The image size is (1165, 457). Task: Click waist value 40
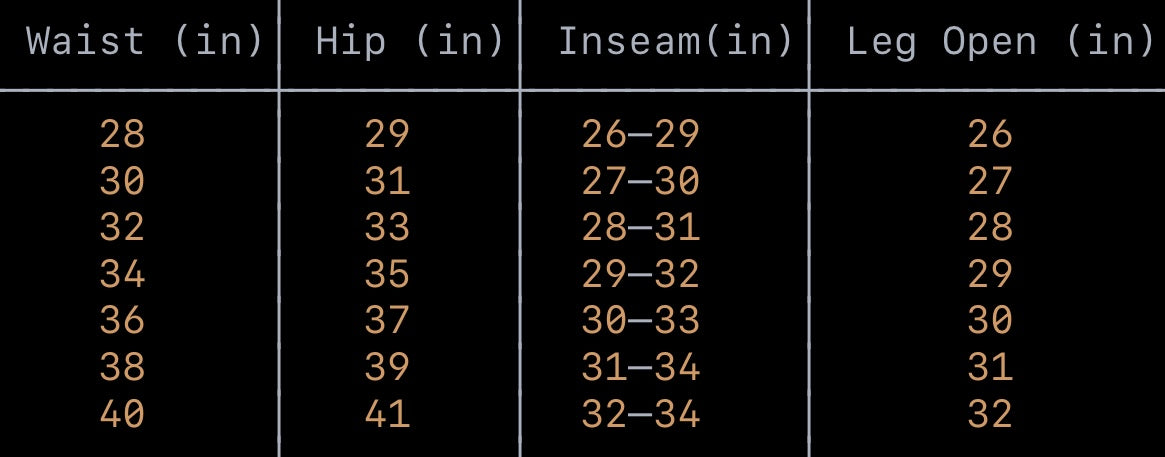123,414
